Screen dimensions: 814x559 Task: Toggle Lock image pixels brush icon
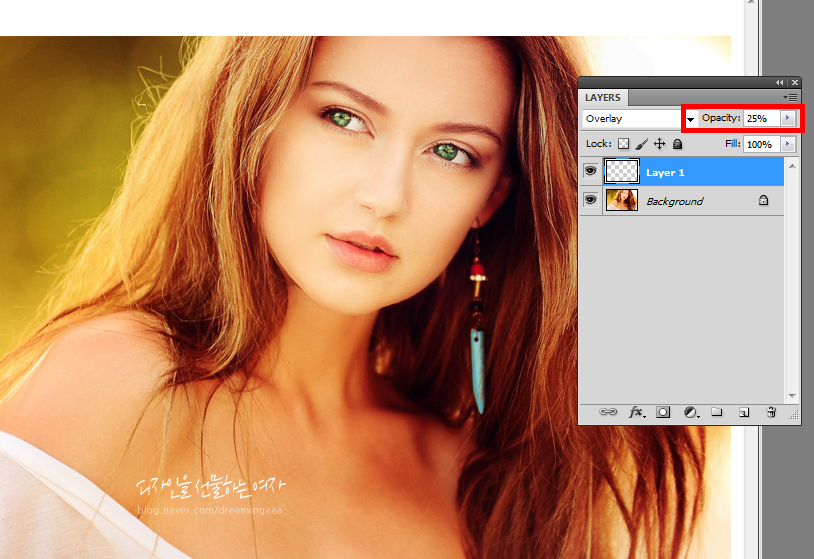coord(642,144)
